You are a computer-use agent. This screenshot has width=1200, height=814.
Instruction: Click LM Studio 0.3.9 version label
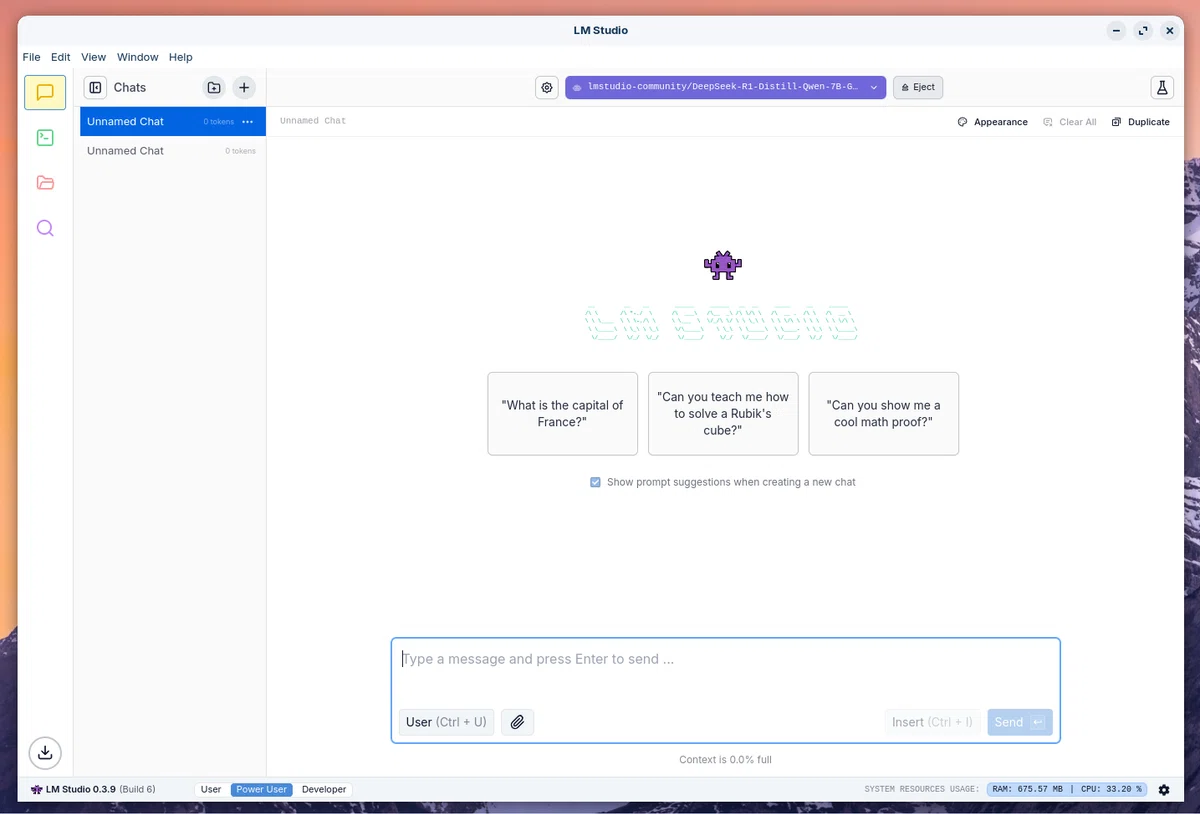tap(93, 790)
